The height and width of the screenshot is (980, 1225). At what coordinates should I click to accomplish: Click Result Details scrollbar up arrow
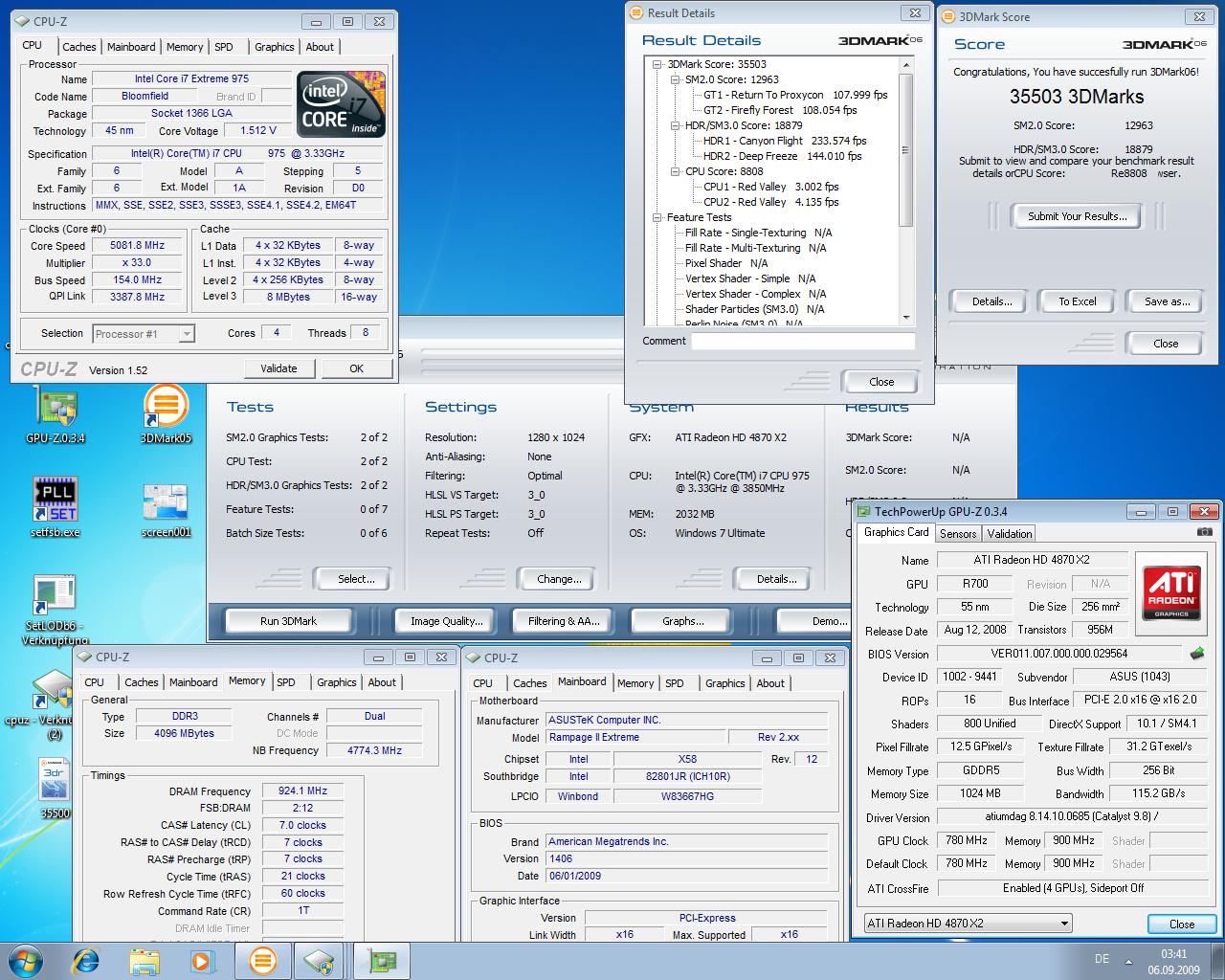906,64
